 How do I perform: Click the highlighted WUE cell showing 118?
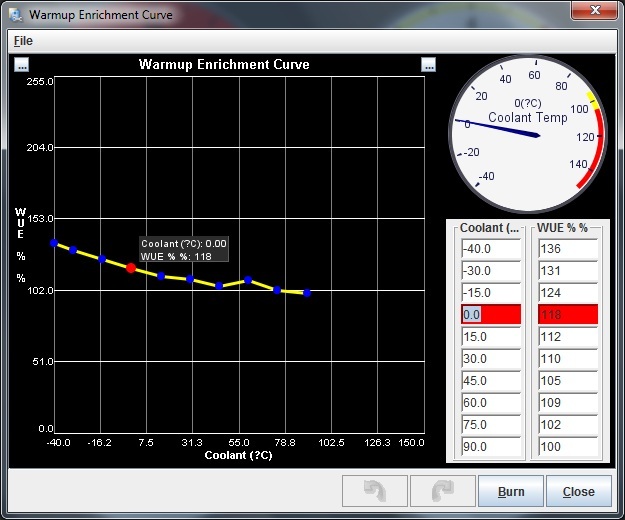coord(567,315)
